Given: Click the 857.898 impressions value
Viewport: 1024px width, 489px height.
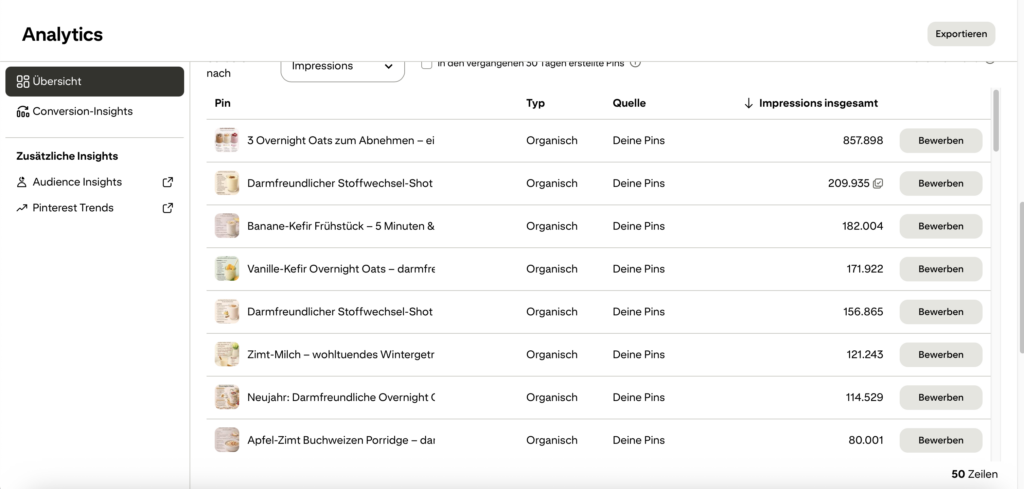Looking at the screenshot, I should 863,140.
